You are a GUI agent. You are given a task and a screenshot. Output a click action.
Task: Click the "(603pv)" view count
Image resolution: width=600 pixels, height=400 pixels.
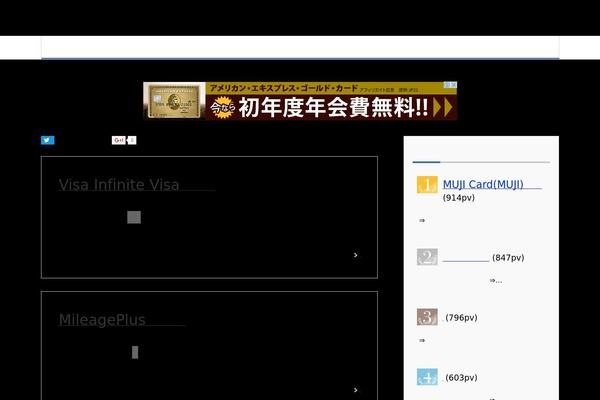tap(461, 378)
